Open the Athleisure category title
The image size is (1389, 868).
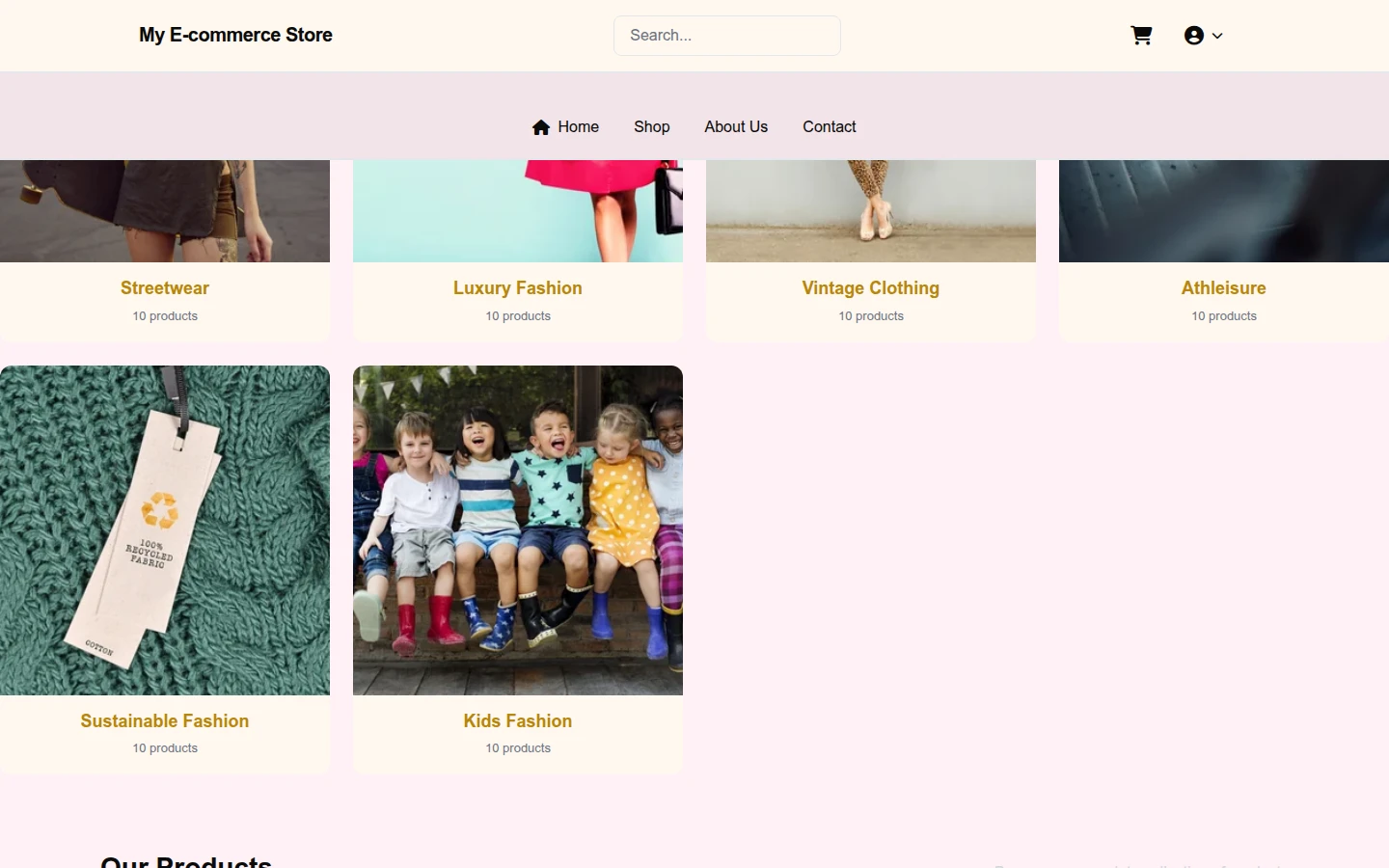tap(1224, 287)
